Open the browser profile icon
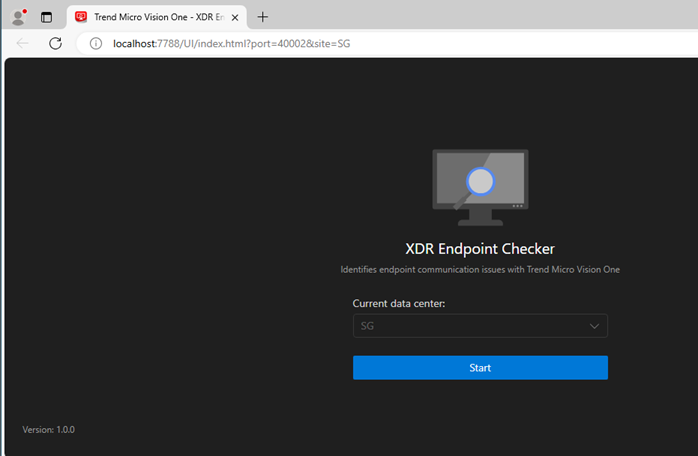Viewport: 698px width, 456px height. pos(18,17)
